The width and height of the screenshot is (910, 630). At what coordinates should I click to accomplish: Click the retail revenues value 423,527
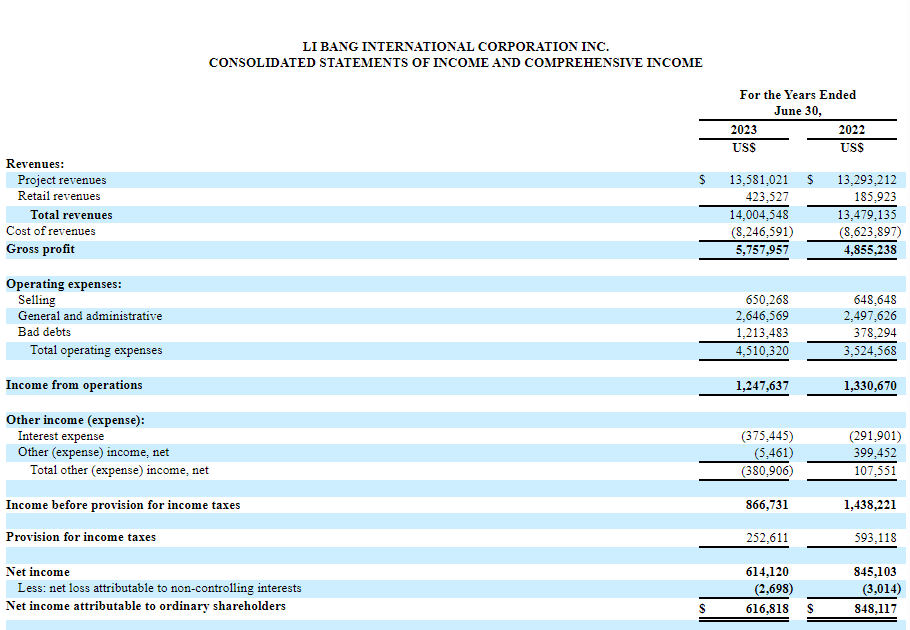[767, 197]
